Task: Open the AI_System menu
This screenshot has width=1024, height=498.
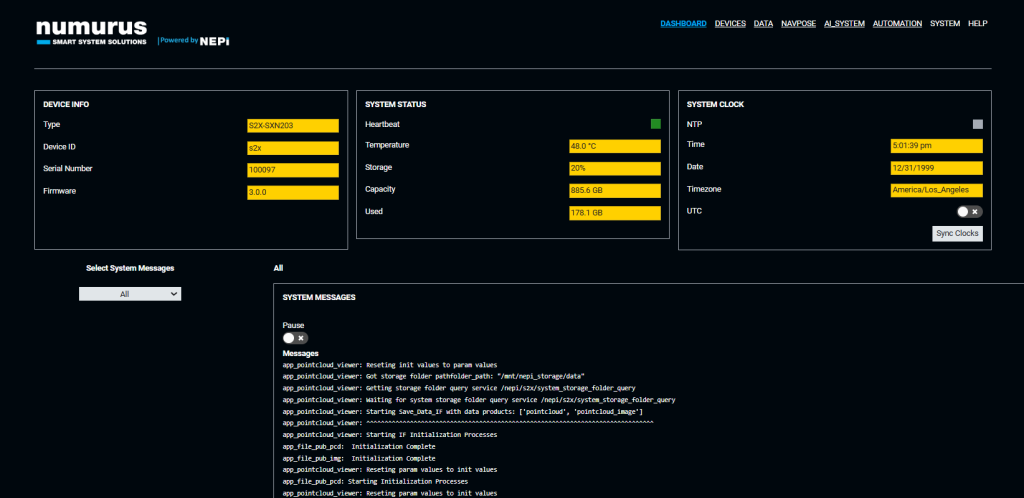Action: (844, 23)
